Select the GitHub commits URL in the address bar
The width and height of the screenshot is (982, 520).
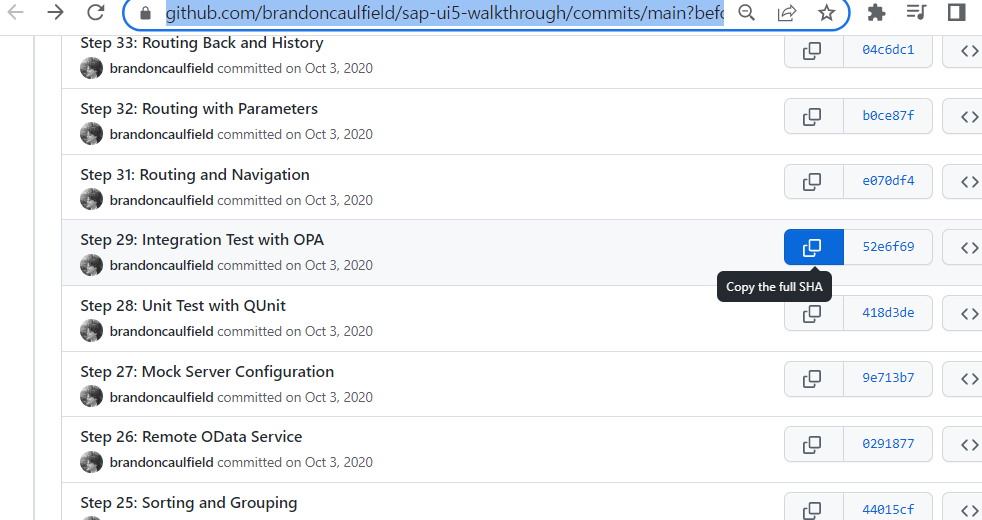445,13
